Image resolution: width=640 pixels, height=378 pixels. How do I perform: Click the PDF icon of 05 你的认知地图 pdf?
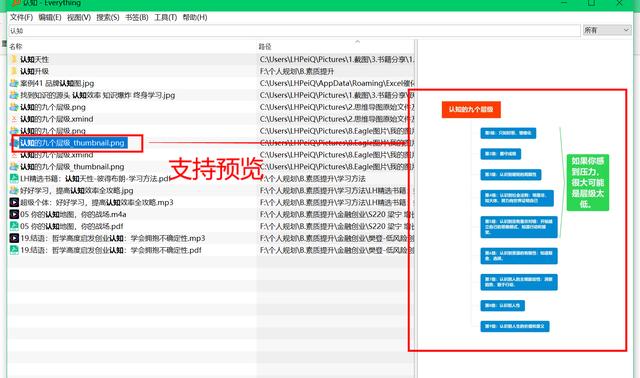(14, 226)
